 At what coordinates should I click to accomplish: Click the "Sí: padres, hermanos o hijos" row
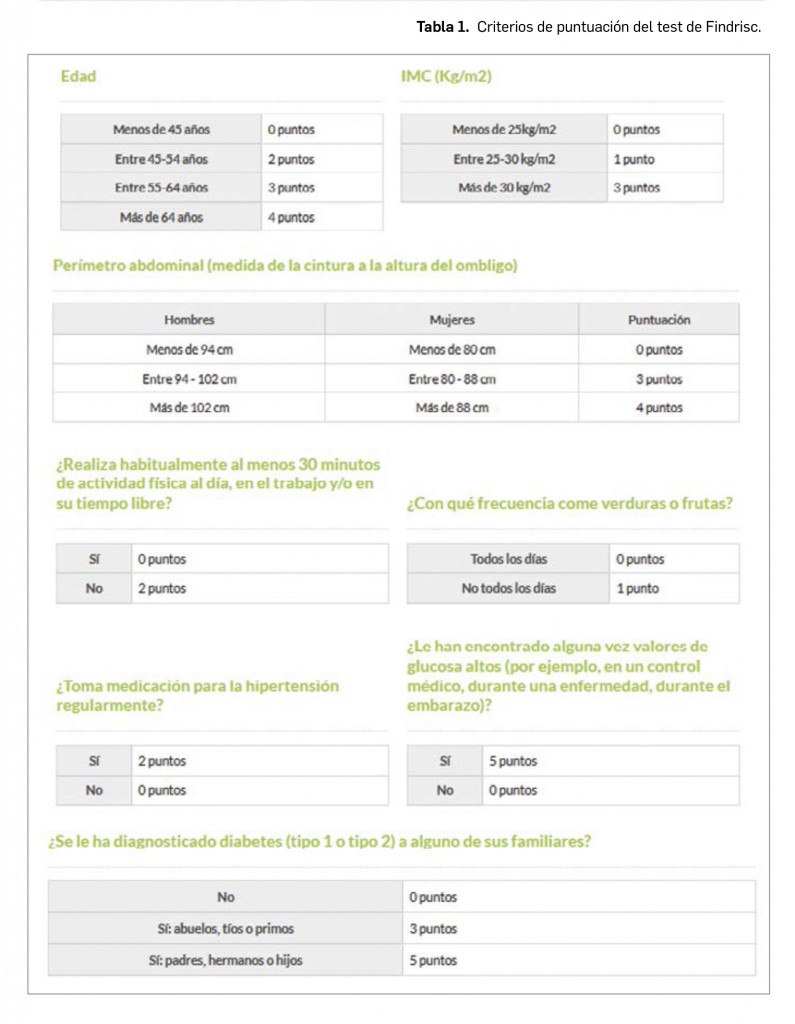coord(226,960)
